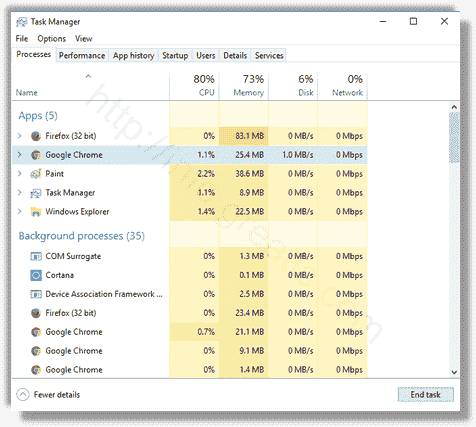
Task: Click the Firefox icon in Apps section
Action: pyautogui.click(x=36, y=136)
